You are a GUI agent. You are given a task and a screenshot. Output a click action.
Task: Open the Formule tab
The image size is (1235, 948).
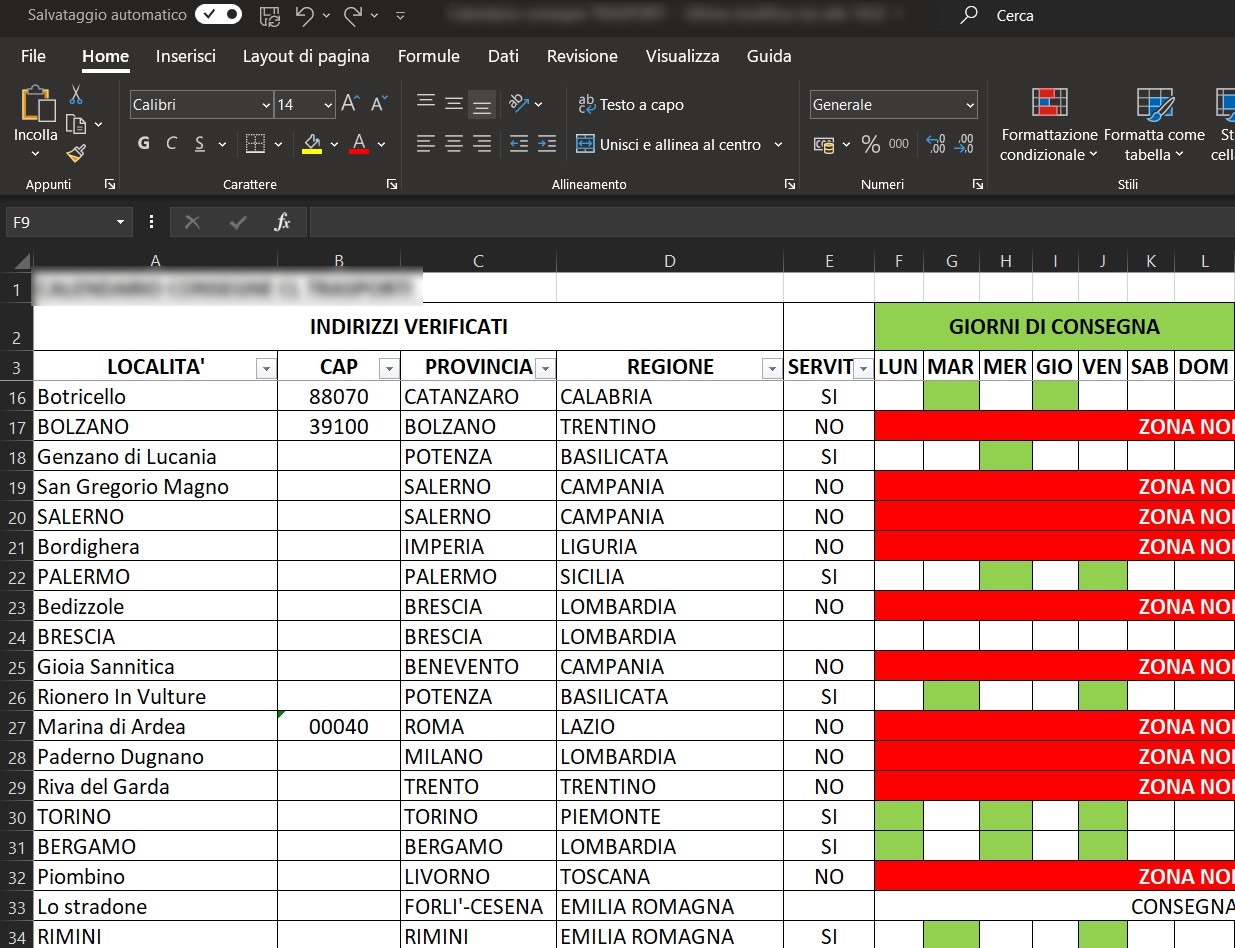tap(429, 56)
